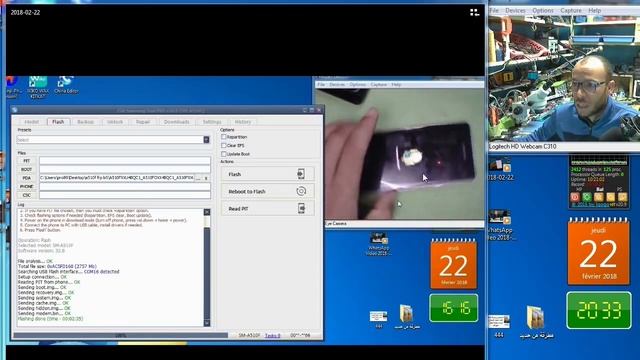
Task: Click the BOOT file button
Action: 27,169
